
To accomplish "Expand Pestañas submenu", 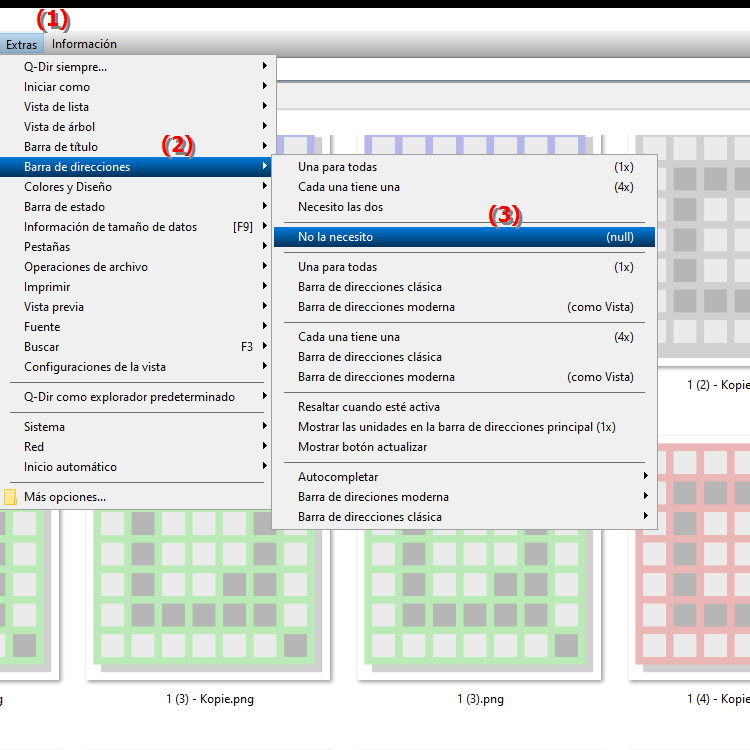I will [x=136, y=247].
